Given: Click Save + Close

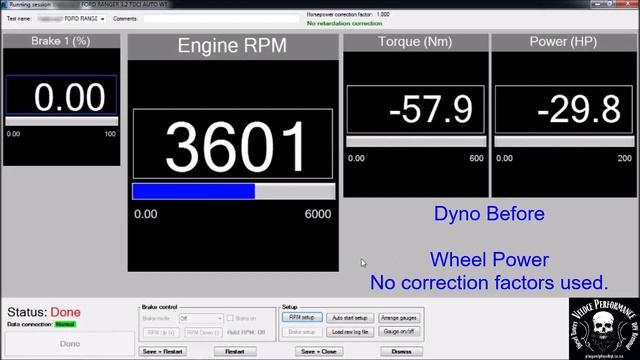Looking at the screenshot, I should [x=319, y=351].
